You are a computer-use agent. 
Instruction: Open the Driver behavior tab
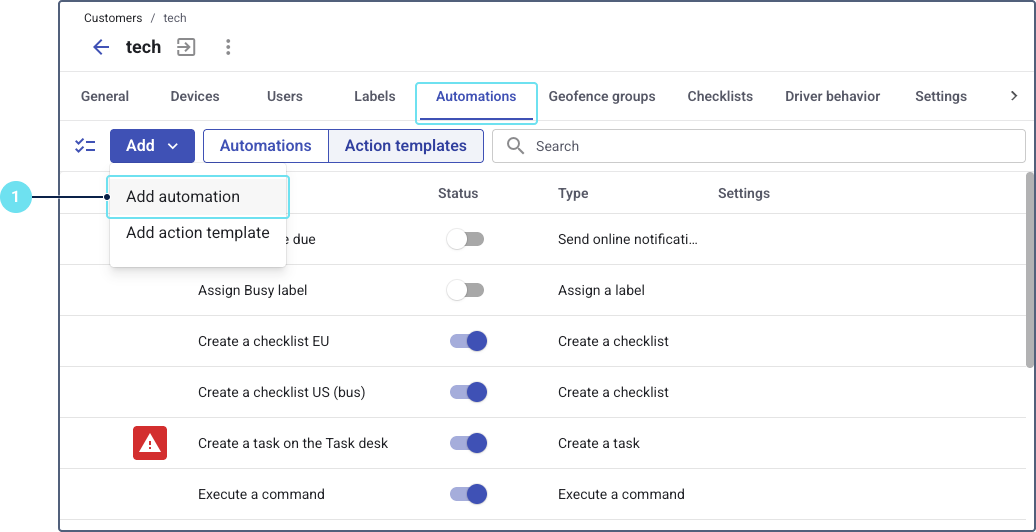click(832, 97)
